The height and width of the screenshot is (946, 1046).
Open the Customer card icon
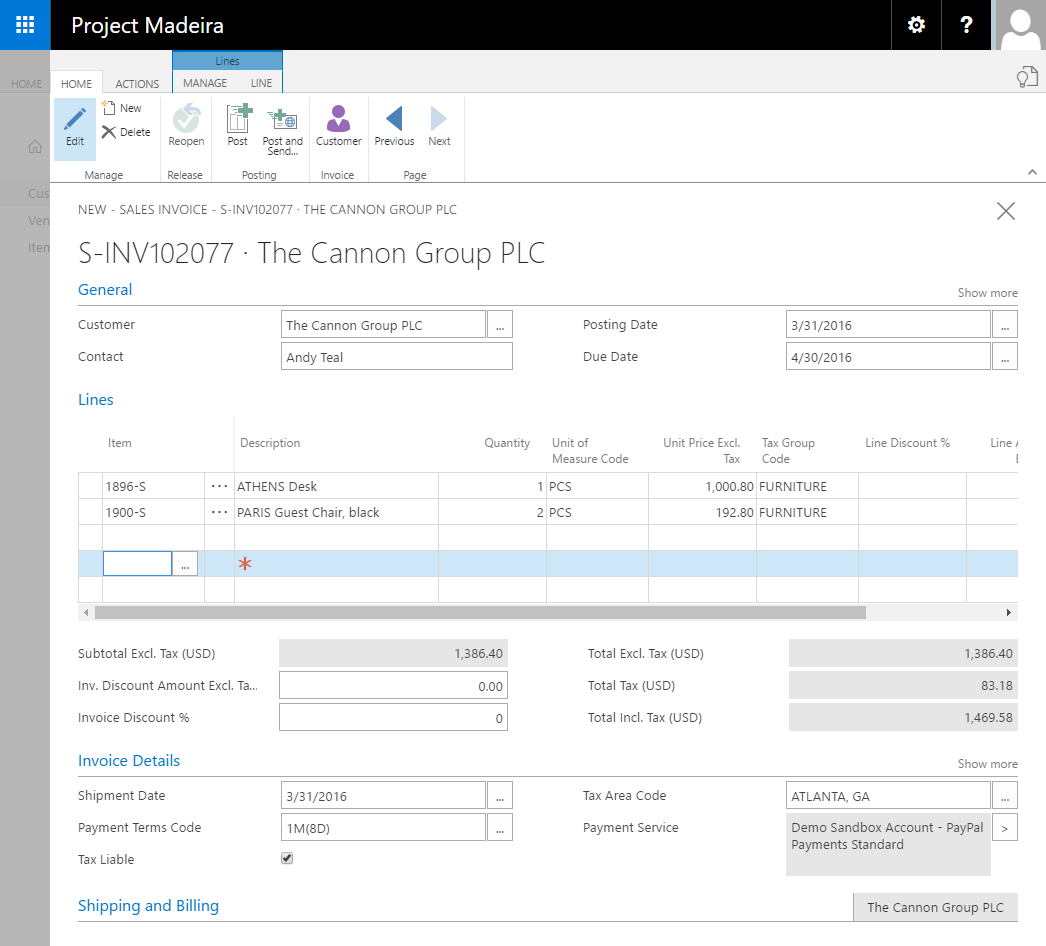338,119
